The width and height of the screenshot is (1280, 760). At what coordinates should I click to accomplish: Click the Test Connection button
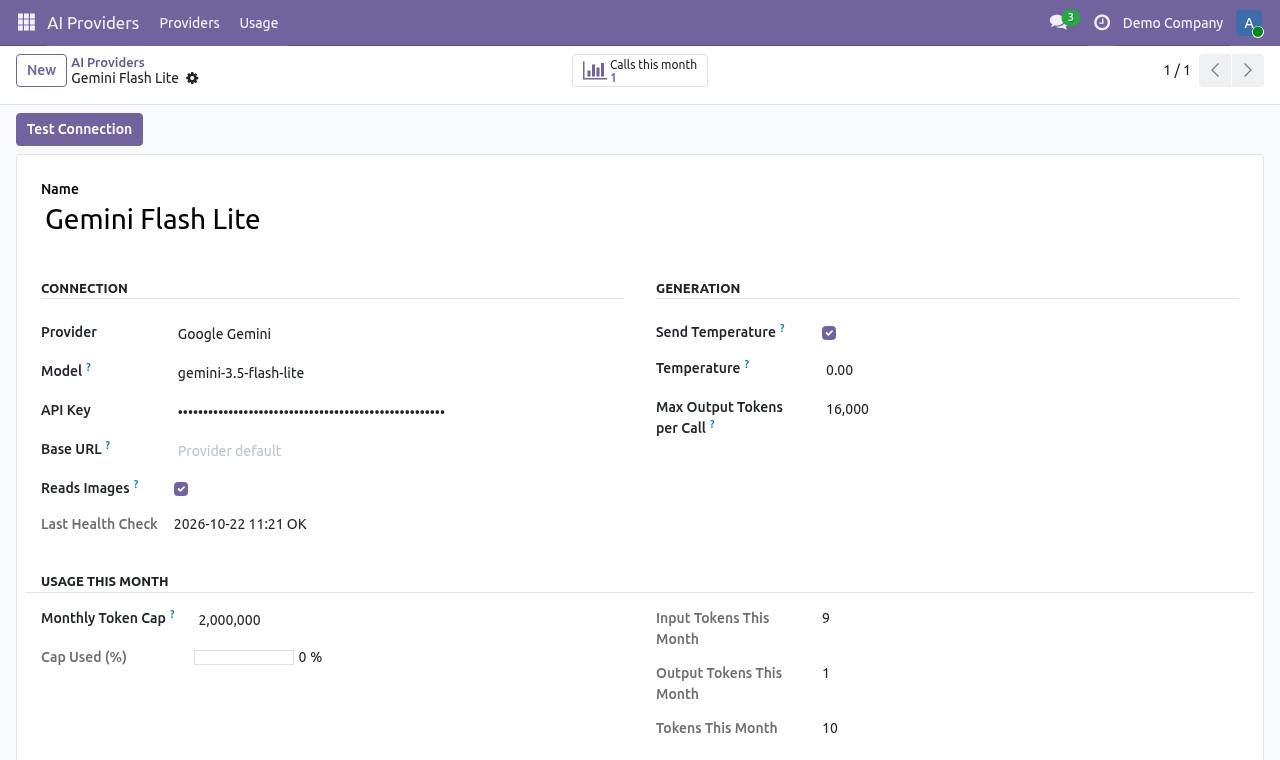click(79, 129)
